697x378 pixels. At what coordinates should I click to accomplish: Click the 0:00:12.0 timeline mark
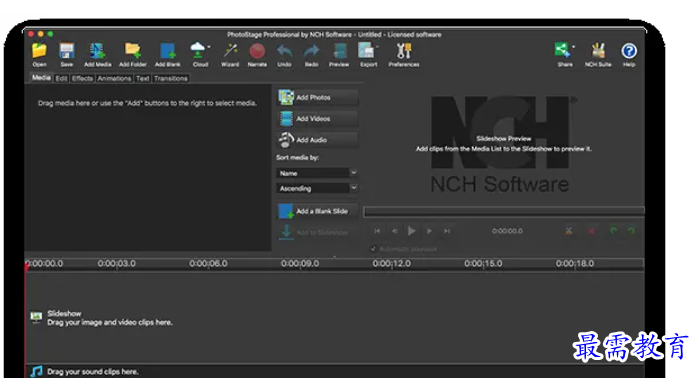tap(392, 263)
